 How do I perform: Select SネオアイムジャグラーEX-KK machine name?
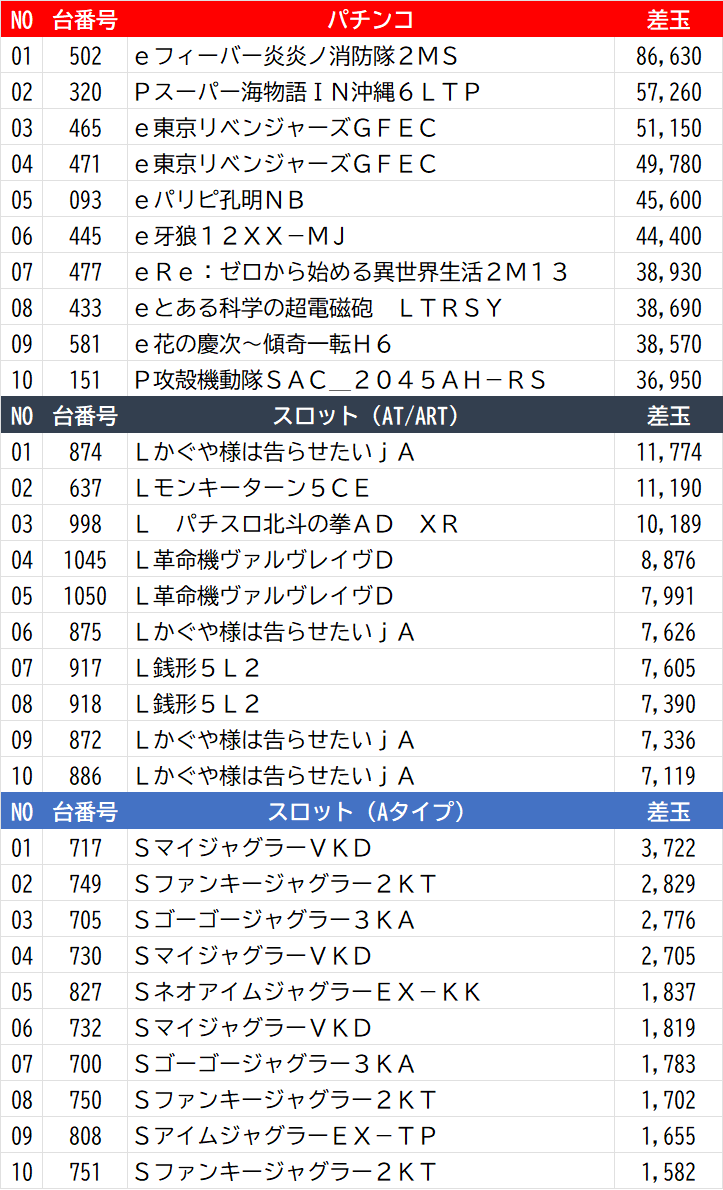[x=307, y=992]
